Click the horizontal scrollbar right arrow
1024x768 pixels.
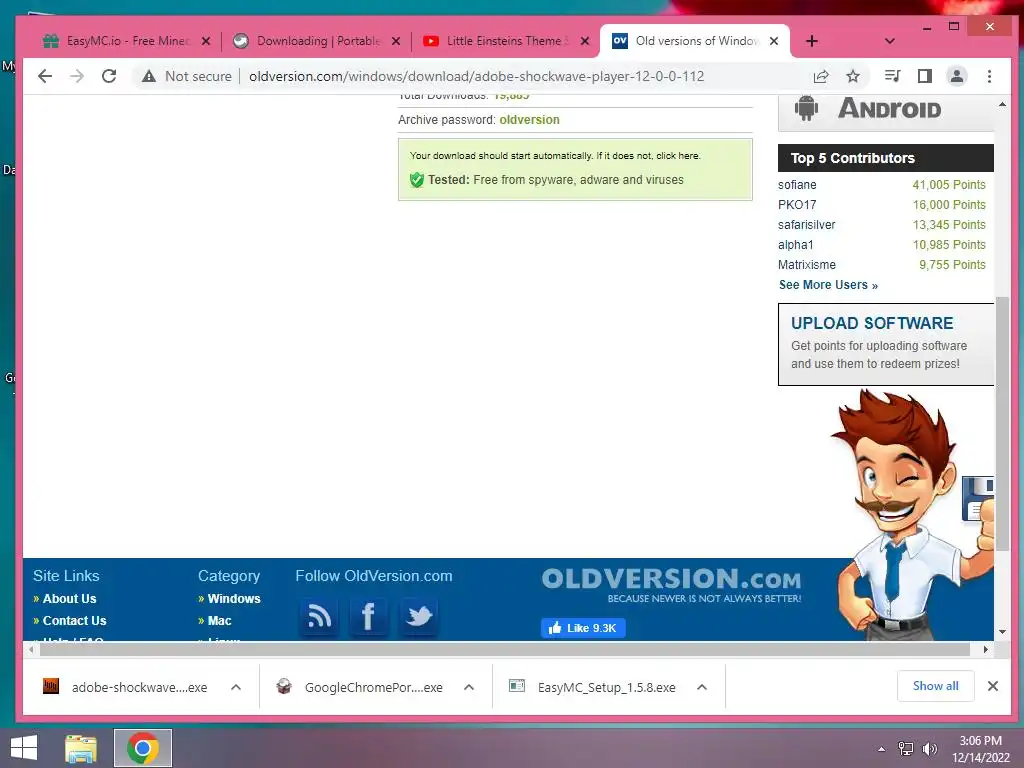pos(986,650)
